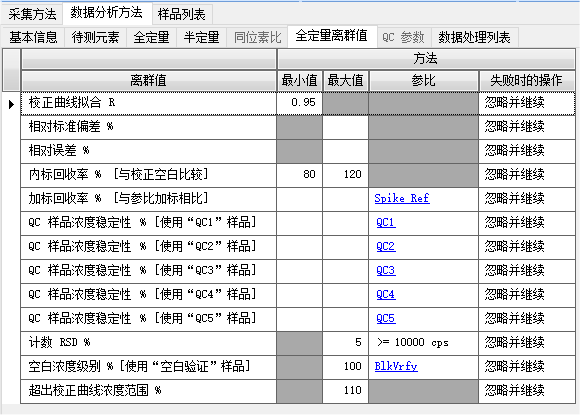This screenshot has width=580, height=415.
Task: Switch to the 采集方法 tab
Action: pos(32,14)
